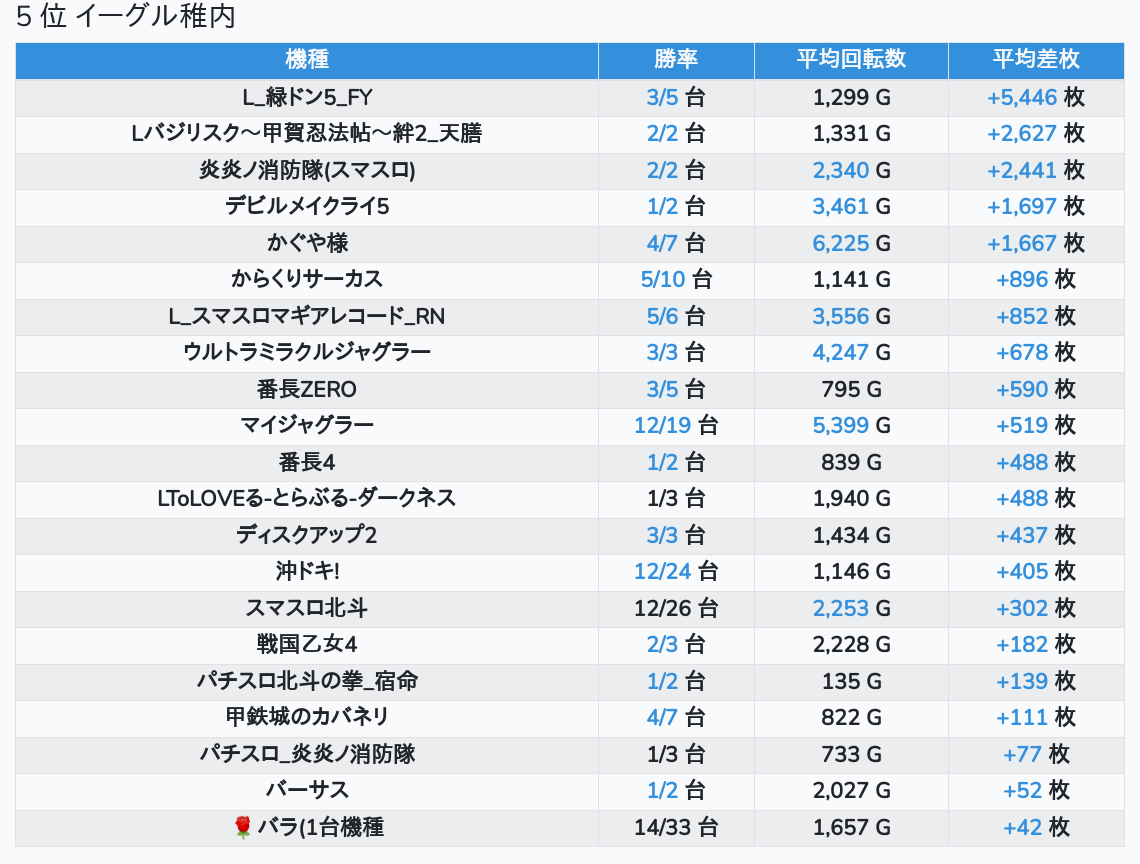The image size is (1140, 864).
Task: Click win rate 5/6 台 cell
Action: (676, 316)
